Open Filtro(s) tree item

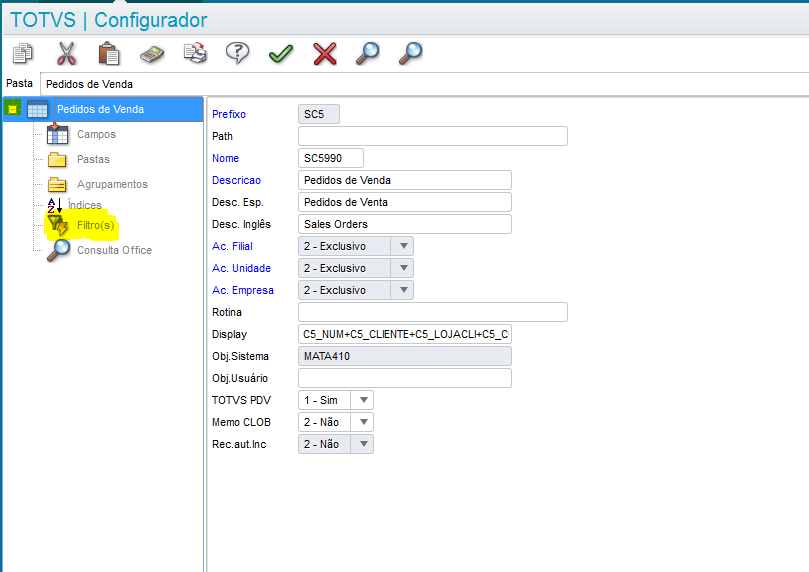[95, 225]
